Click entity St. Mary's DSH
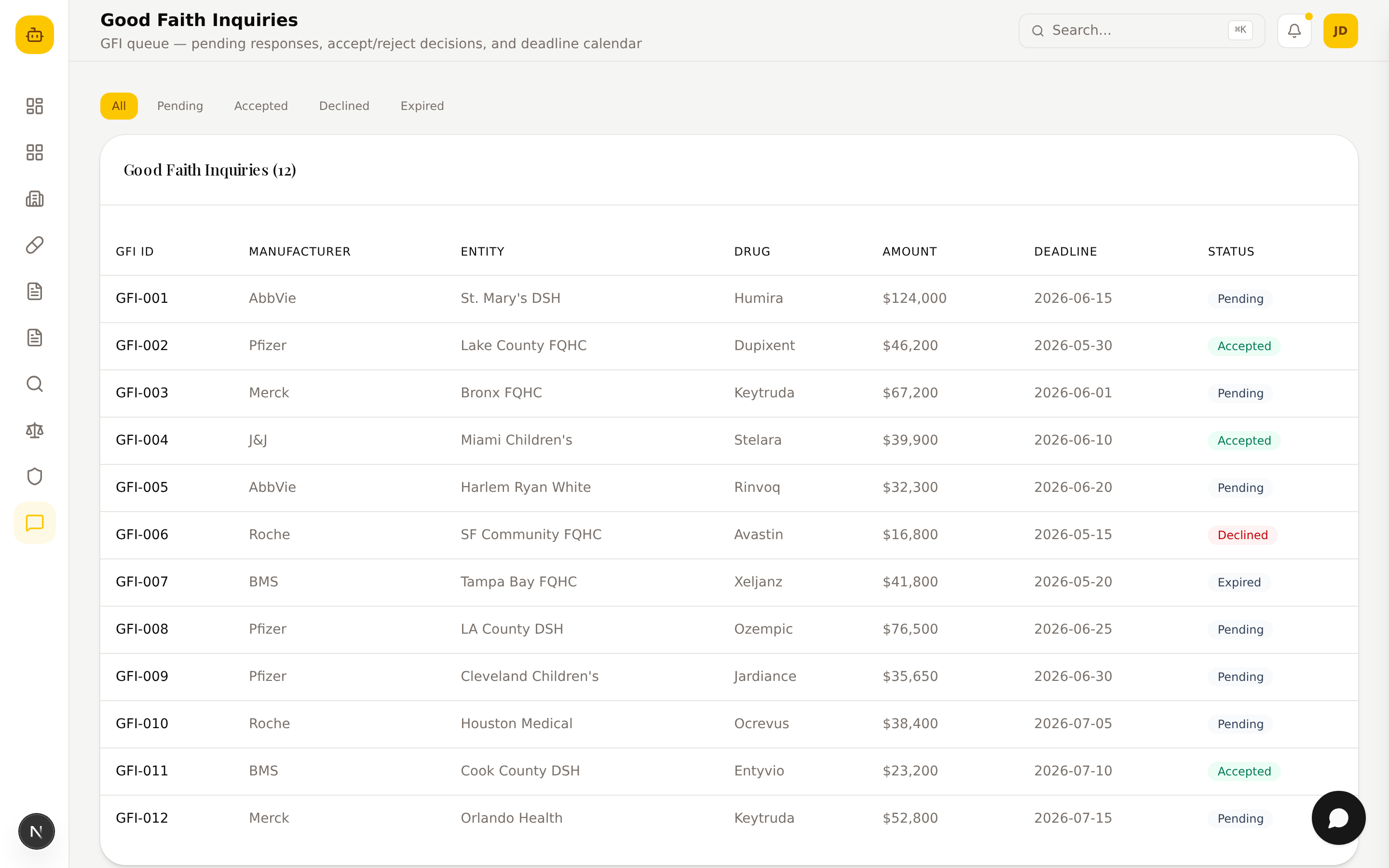This screenshot has height=868, width=1389. [x=510, y=298]
